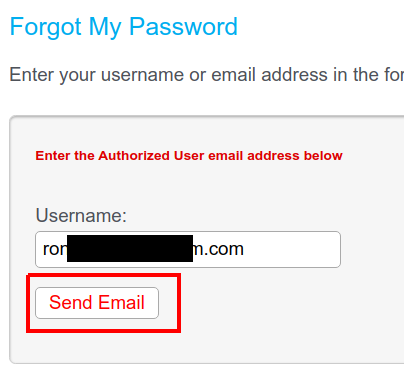Select the red Authorized User notice text
Image resolution: width=404 pixels, height=389 pixels.
pos(189,156)
